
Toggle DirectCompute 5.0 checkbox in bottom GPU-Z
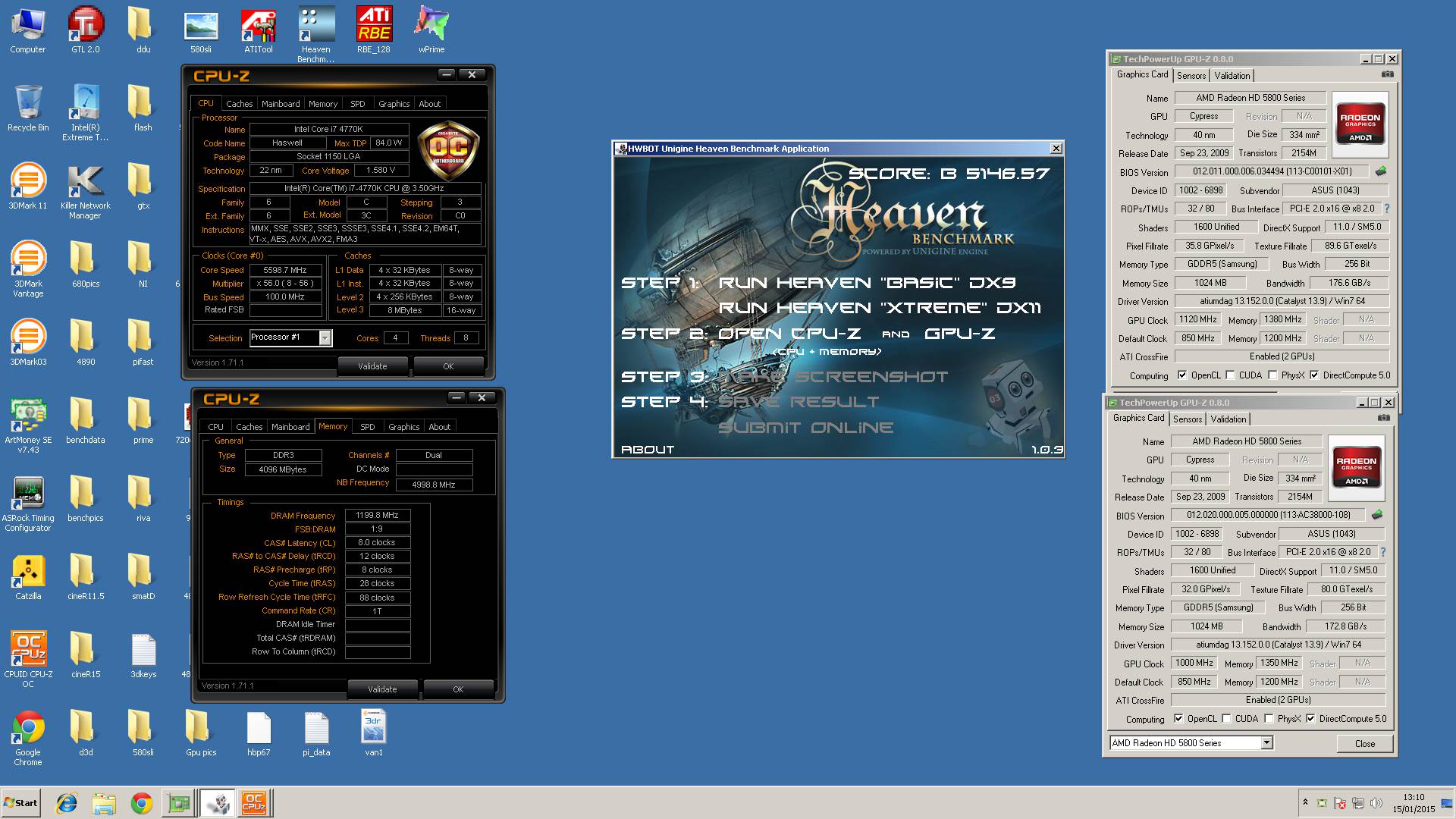click(x=1310, y=719)
